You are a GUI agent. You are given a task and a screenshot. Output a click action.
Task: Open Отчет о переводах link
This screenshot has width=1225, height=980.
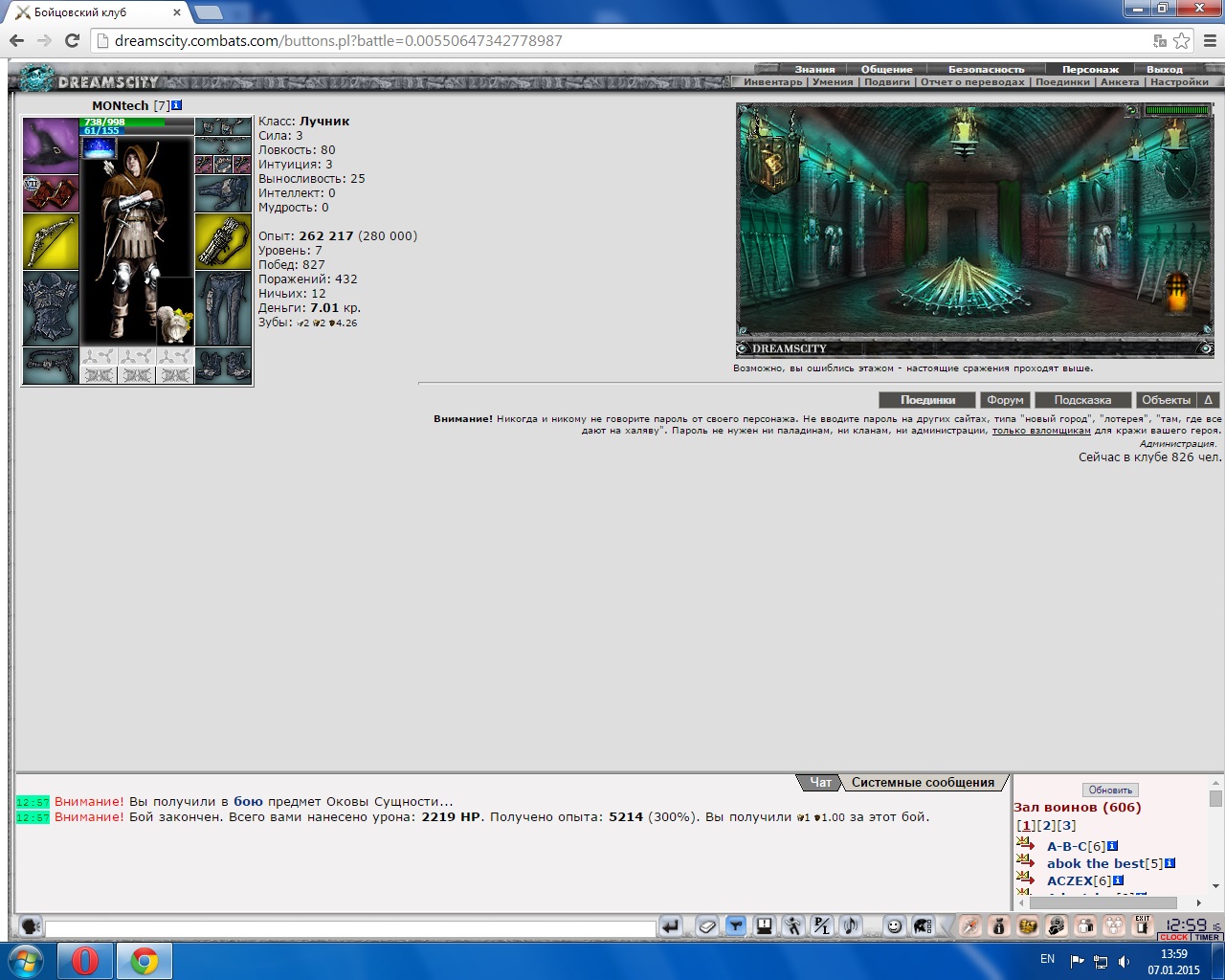(972, 82)
